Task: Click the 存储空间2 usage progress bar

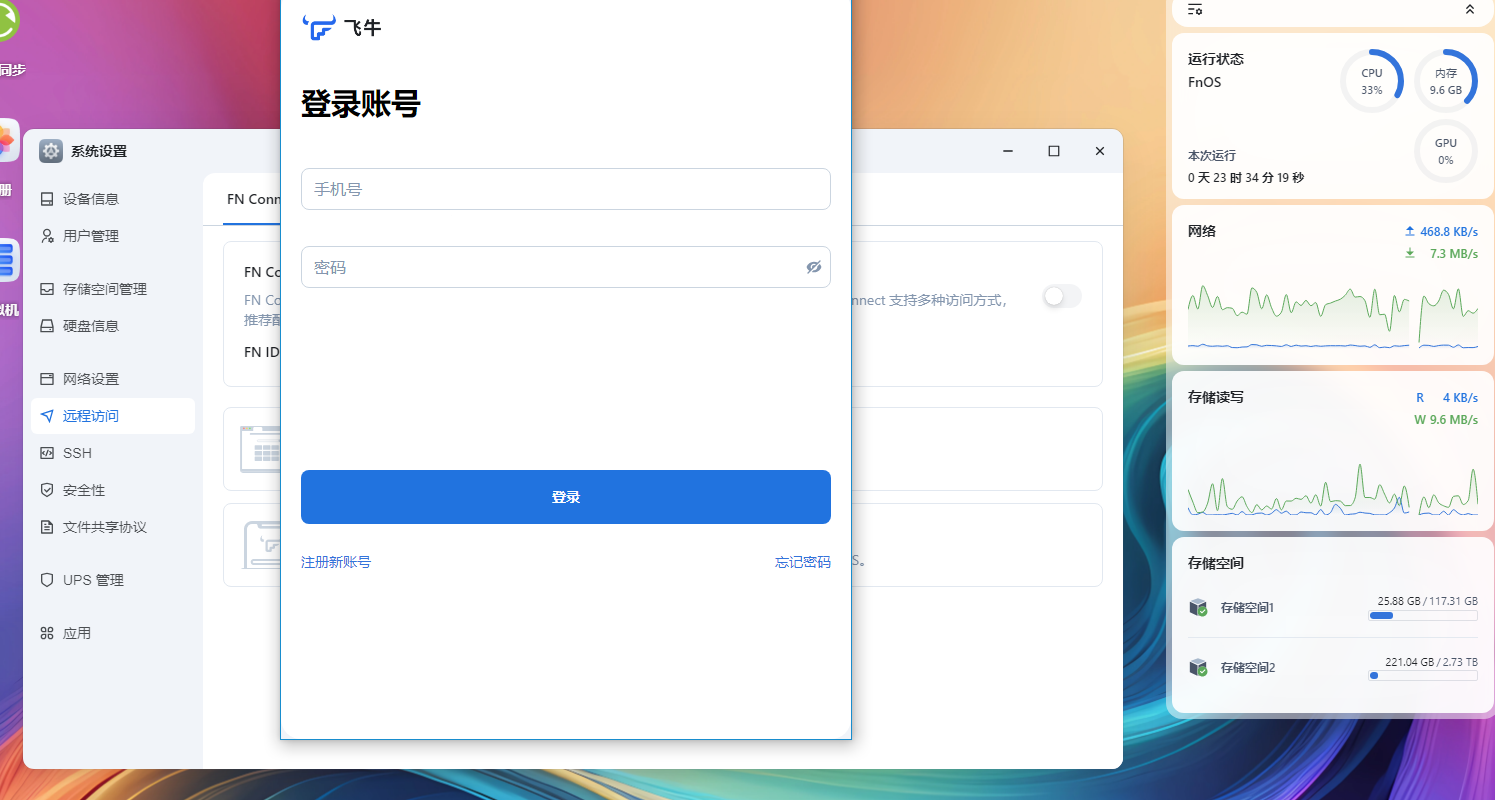Action: click(x=1423, y=676)
